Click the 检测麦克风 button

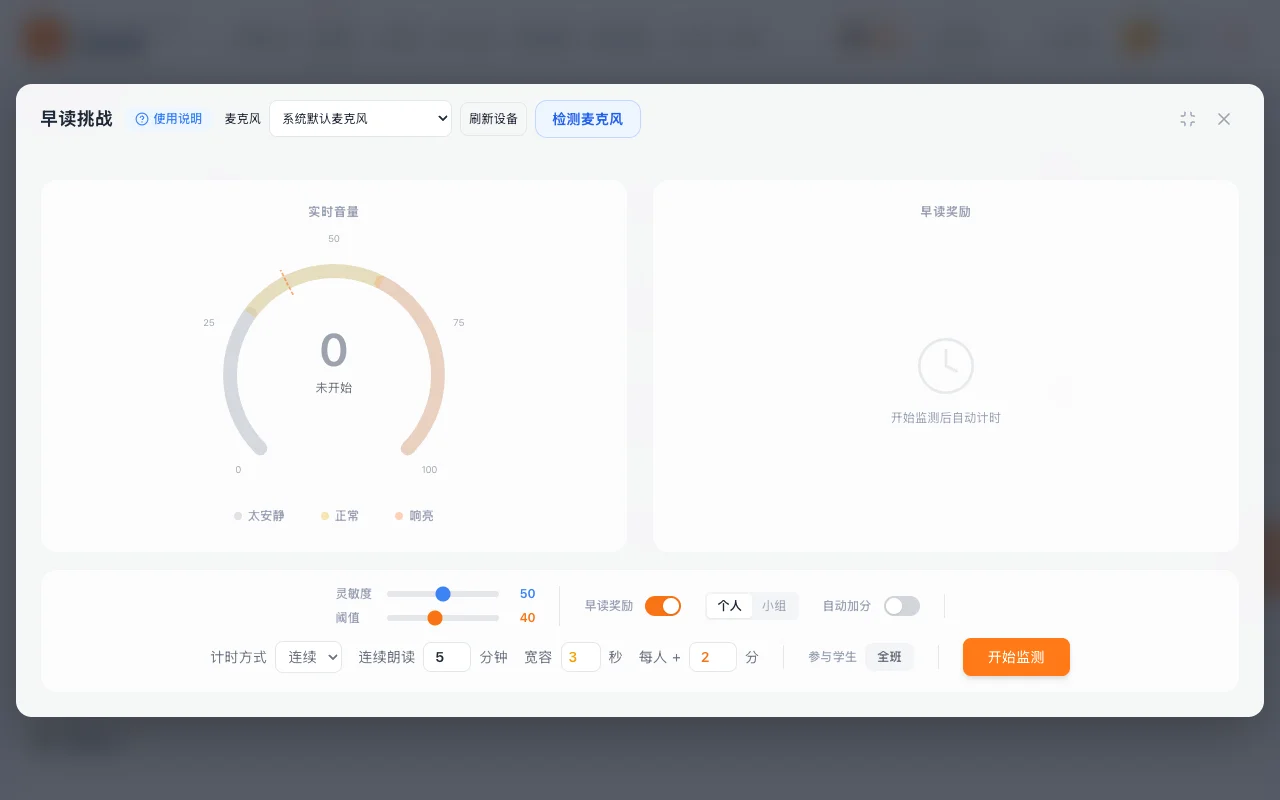coord(588,119)
